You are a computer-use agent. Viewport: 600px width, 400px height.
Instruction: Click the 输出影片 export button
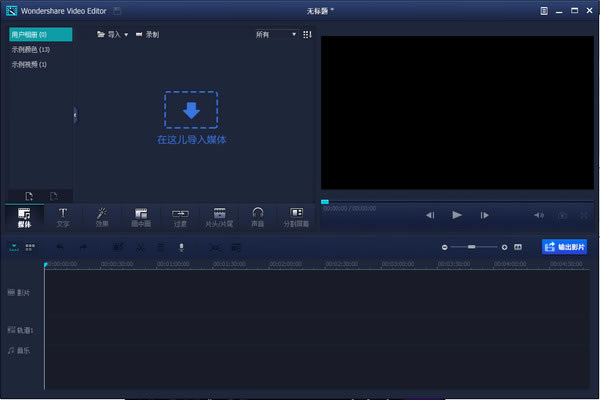(564, 247)
